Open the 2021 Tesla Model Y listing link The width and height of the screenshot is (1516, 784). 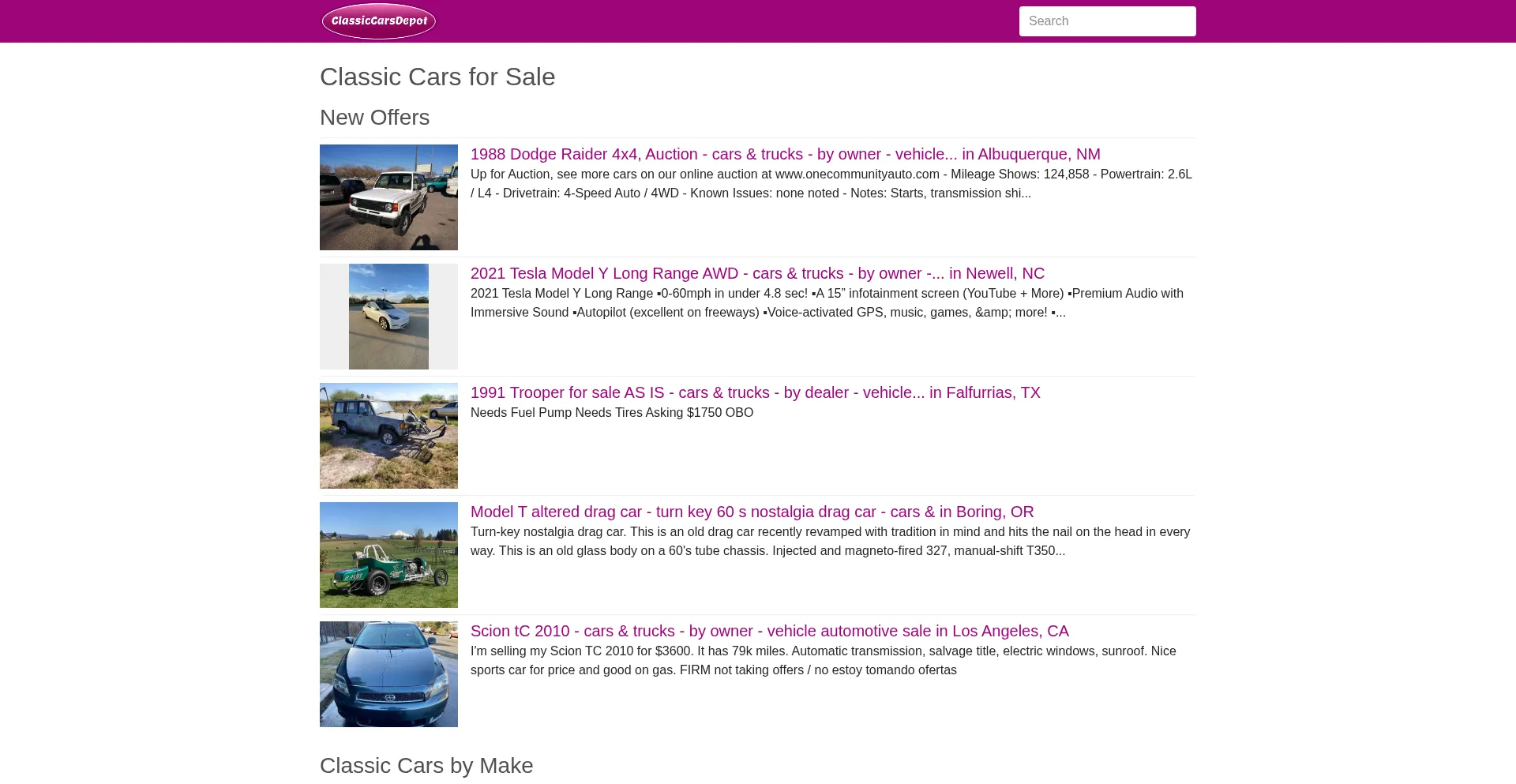click(757, 273)
